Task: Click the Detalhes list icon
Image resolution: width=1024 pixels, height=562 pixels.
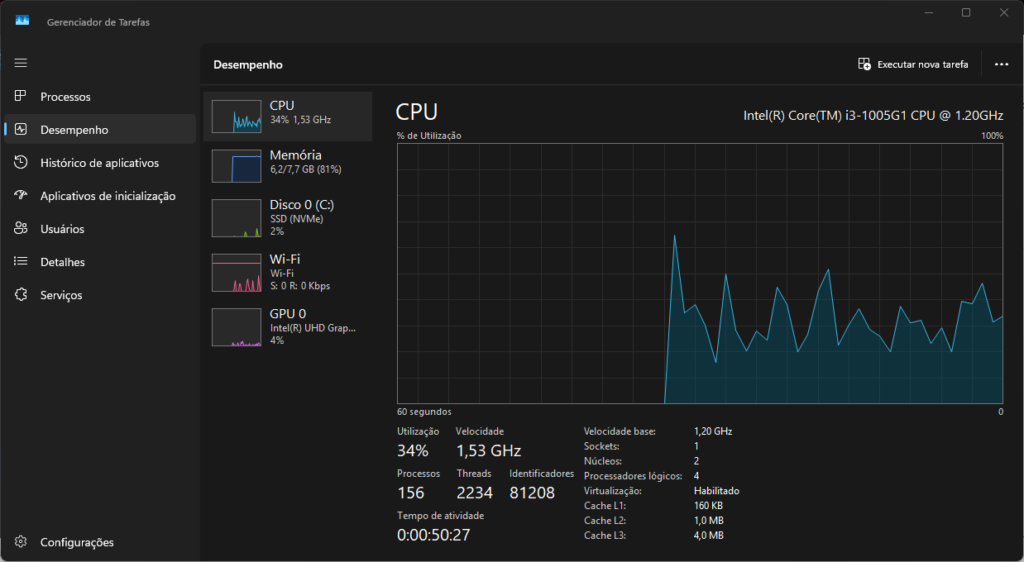Action: [x=21, y=261]
